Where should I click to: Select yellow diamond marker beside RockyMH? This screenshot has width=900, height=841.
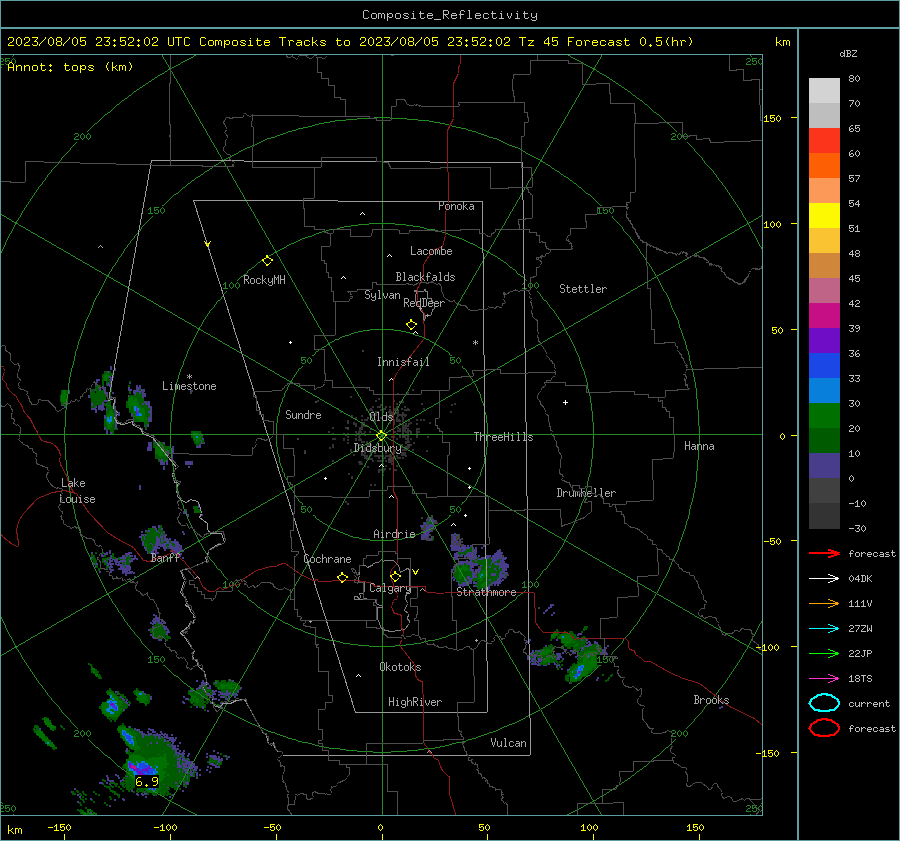[x=267, y=261]
